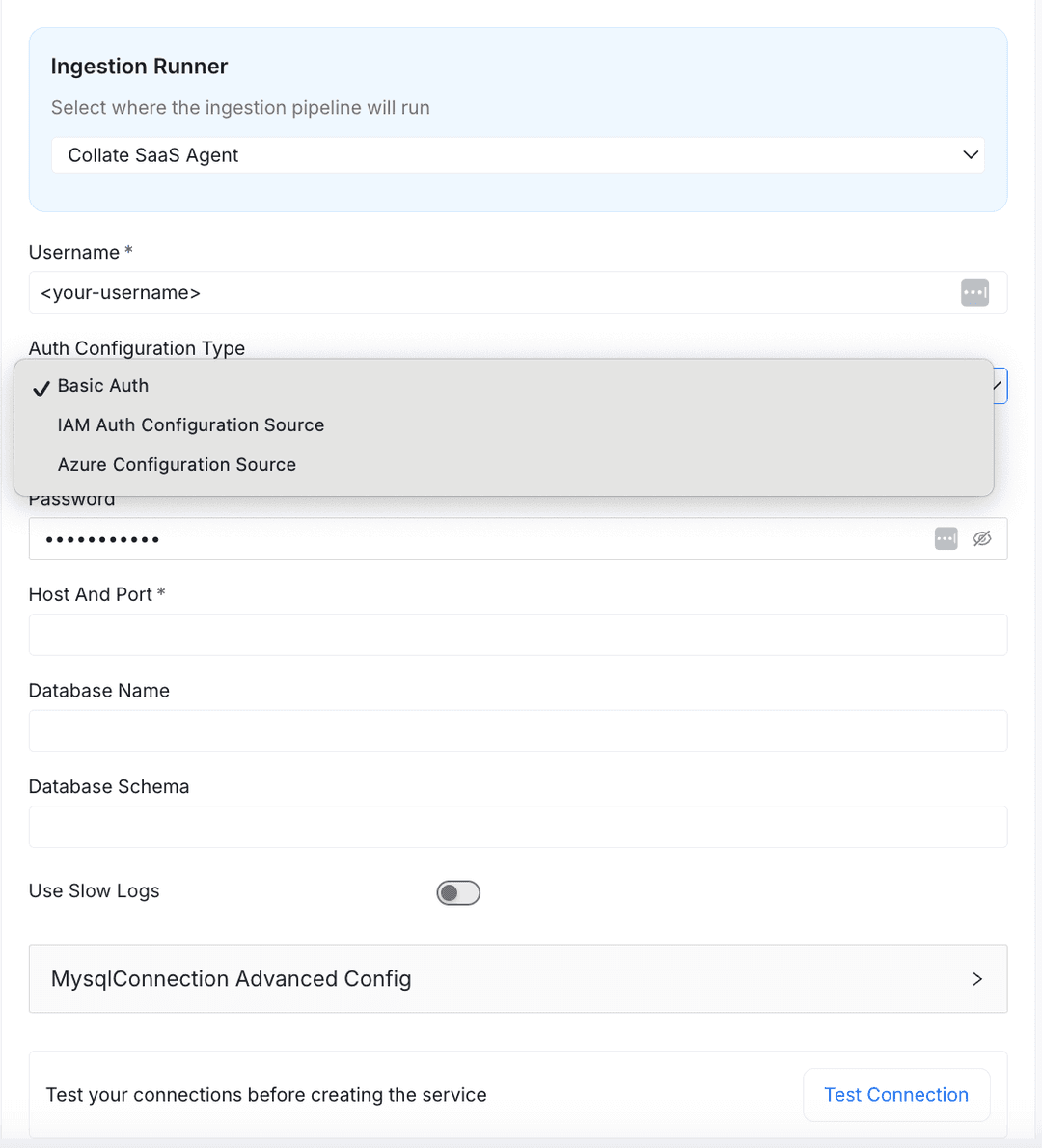The image size is (1042, 1148).
Task: Click the autofill icon in Username field
Action: 974,292
